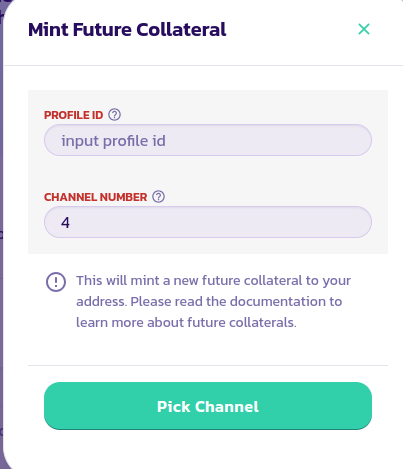Click the PROFILE ID label text

[73, 115]
